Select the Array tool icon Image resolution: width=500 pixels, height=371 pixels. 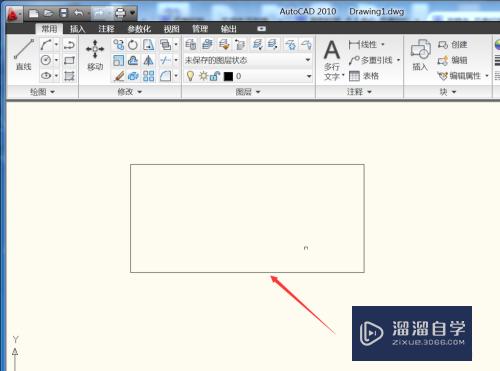point(148,76)
